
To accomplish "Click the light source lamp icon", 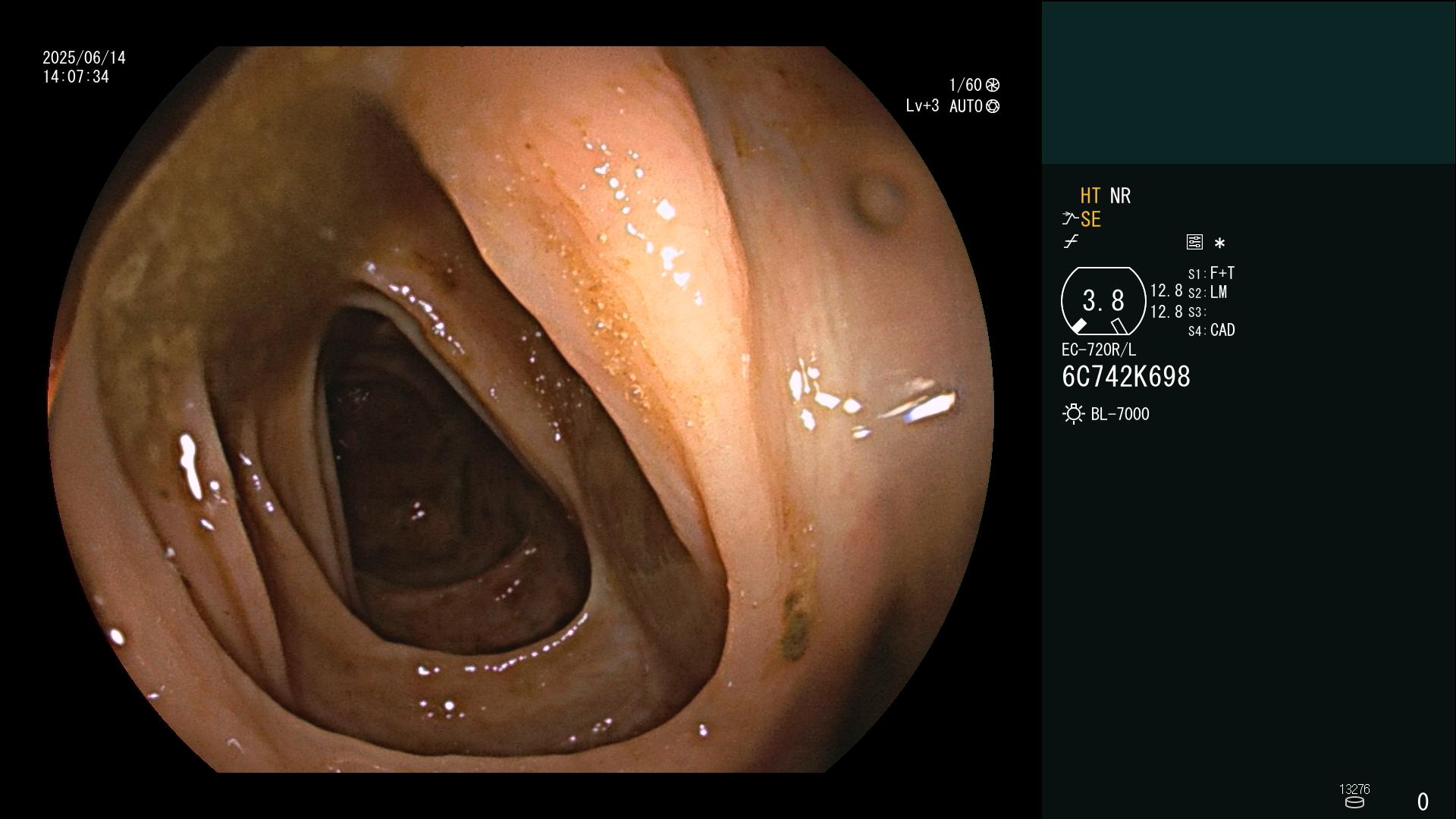I will (x=1073, y=414).
